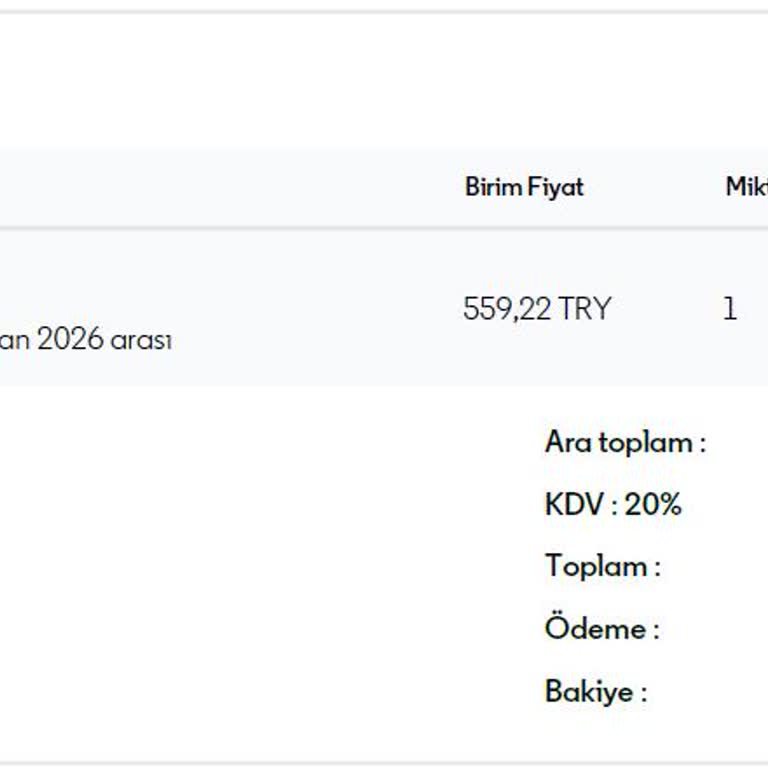Click the Bakiye label
Viewport: 768px width, 768px height.
point(589,691)
